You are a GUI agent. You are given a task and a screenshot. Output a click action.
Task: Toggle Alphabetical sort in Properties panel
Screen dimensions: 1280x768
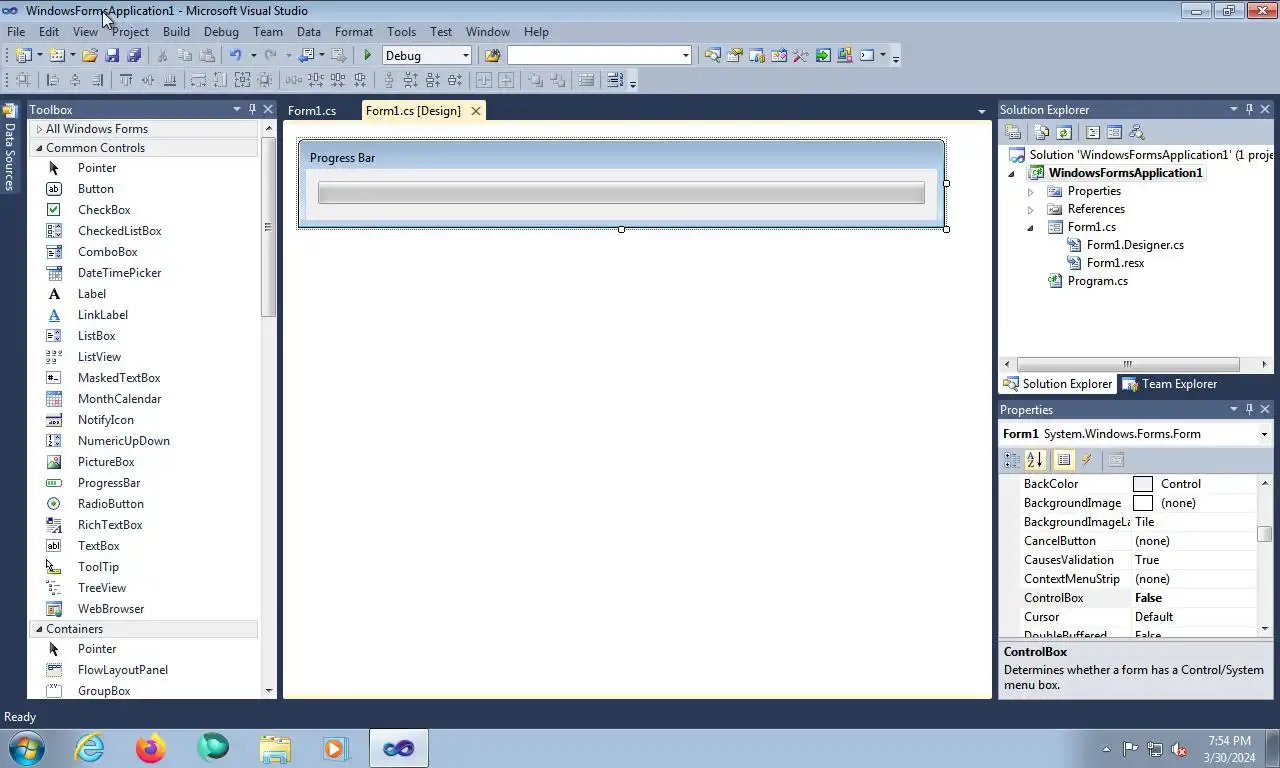(x=1034, y=460)
